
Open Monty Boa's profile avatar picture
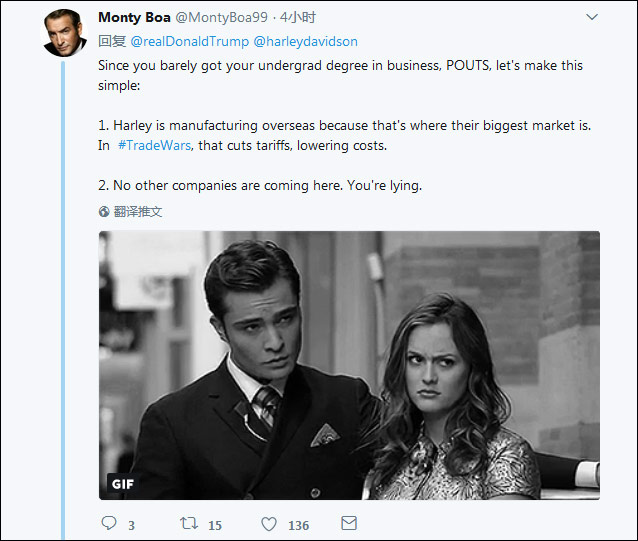point(63,33)
